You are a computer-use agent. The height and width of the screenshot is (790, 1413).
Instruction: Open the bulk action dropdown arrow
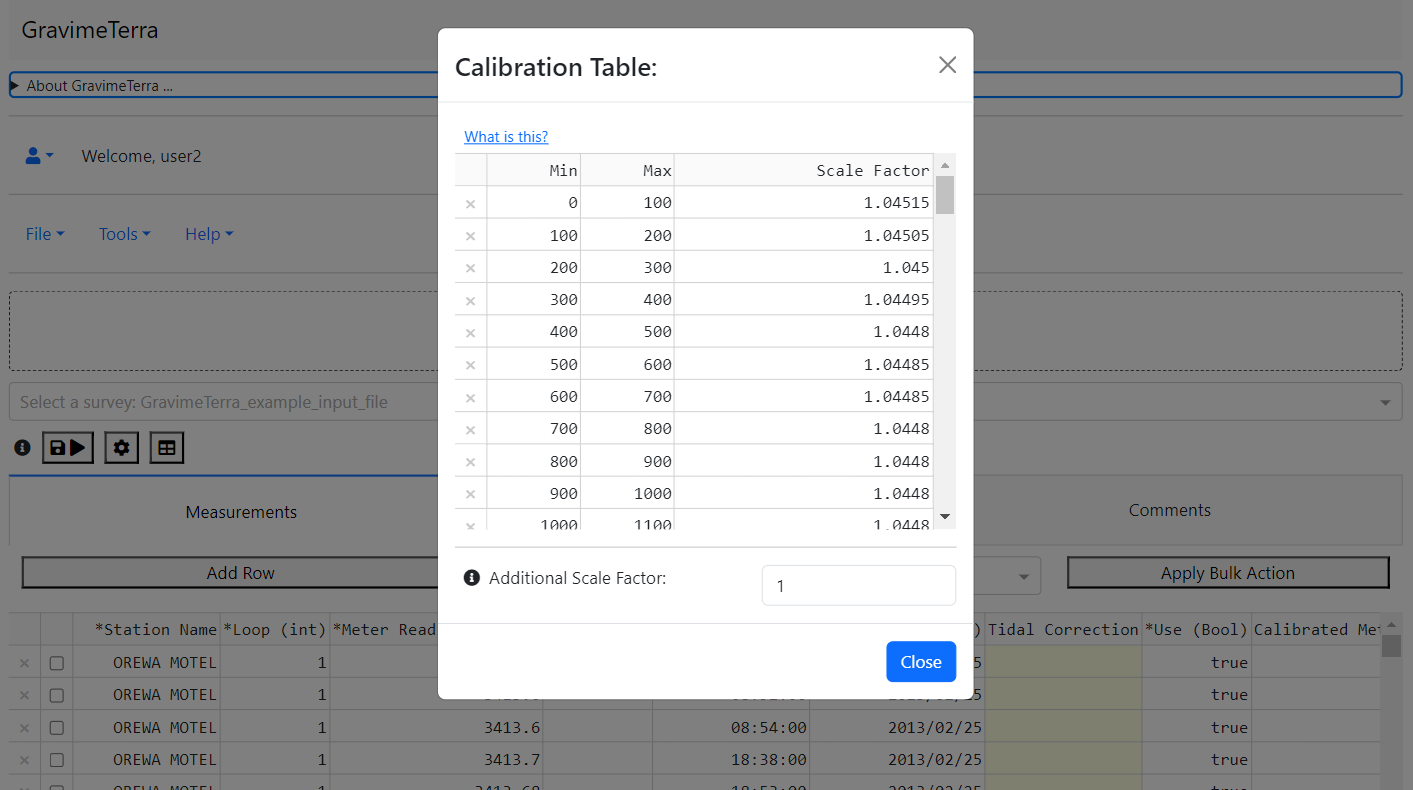pos(1024,577)
